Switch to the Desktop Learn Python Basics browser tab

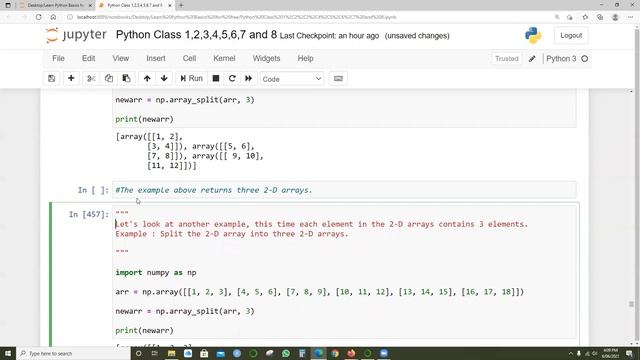click(55, 5)
